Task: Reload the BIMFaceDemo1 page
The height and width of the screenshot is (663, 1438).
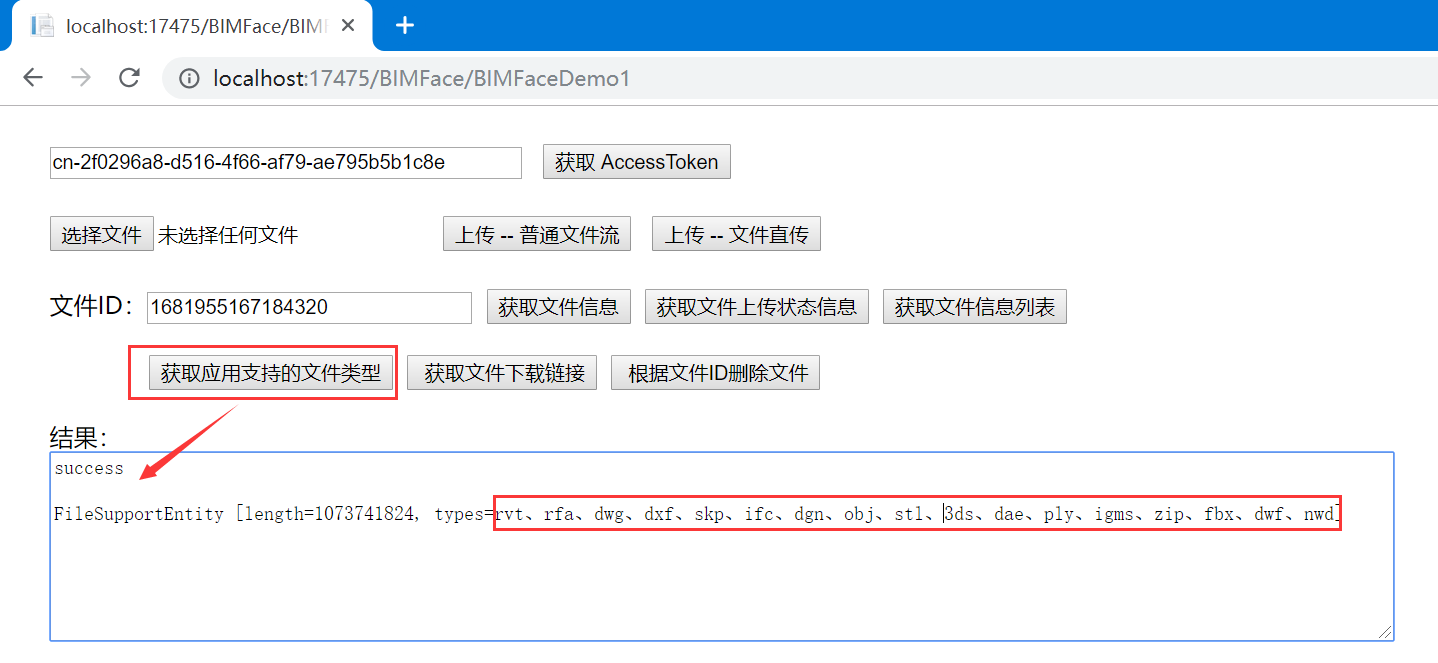Action: (x=129, y=77)
